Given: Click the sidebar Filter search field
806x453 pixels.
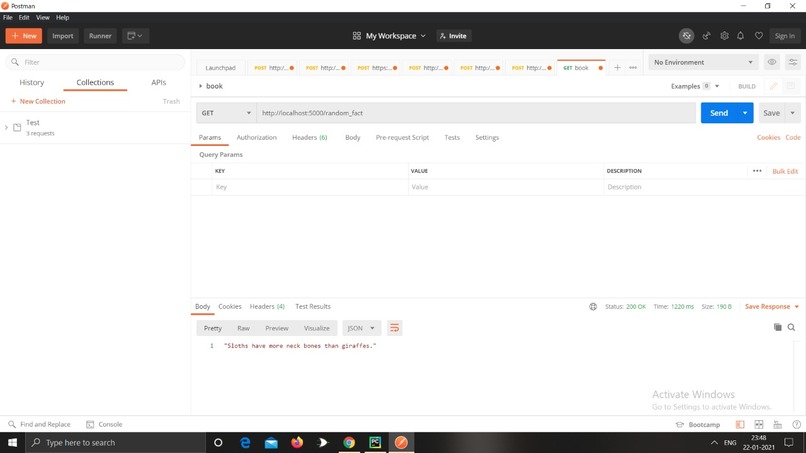Looking at the screenshot, I should pyautogui.click(x=95, y=62).
